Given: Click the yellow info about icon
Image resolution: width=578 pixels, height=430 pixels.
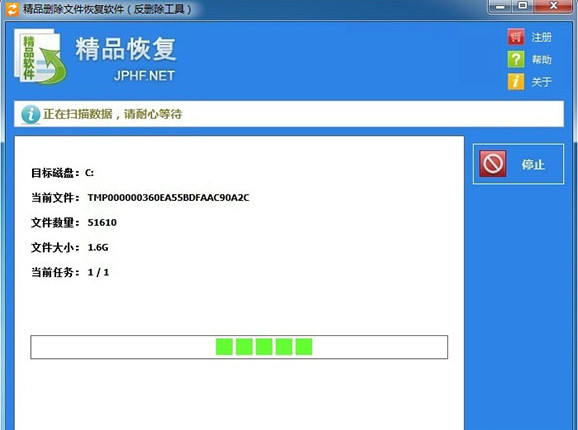Looking at the screenshot, I should tap(516, 81).
